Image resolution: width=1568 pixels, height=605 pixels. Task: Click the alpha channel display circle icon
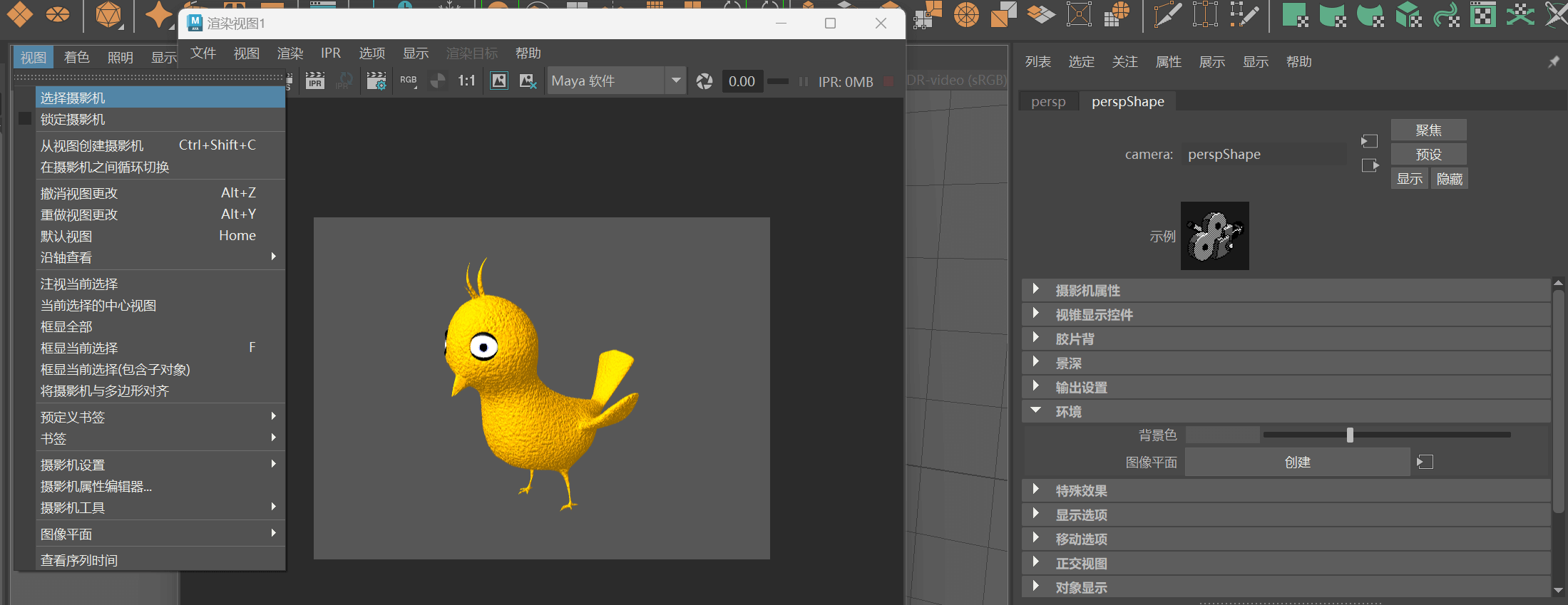point(438,81)
